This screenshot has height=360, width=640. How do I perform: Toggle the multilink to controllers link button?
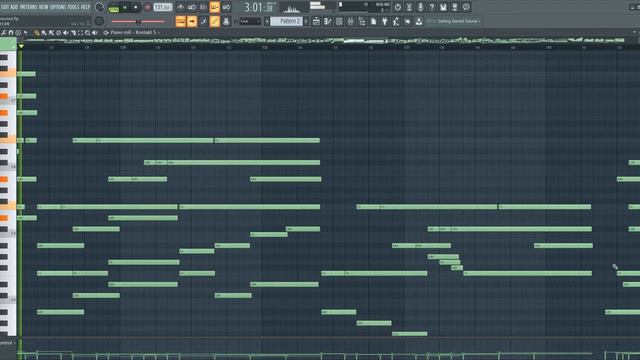click(214, 21)
